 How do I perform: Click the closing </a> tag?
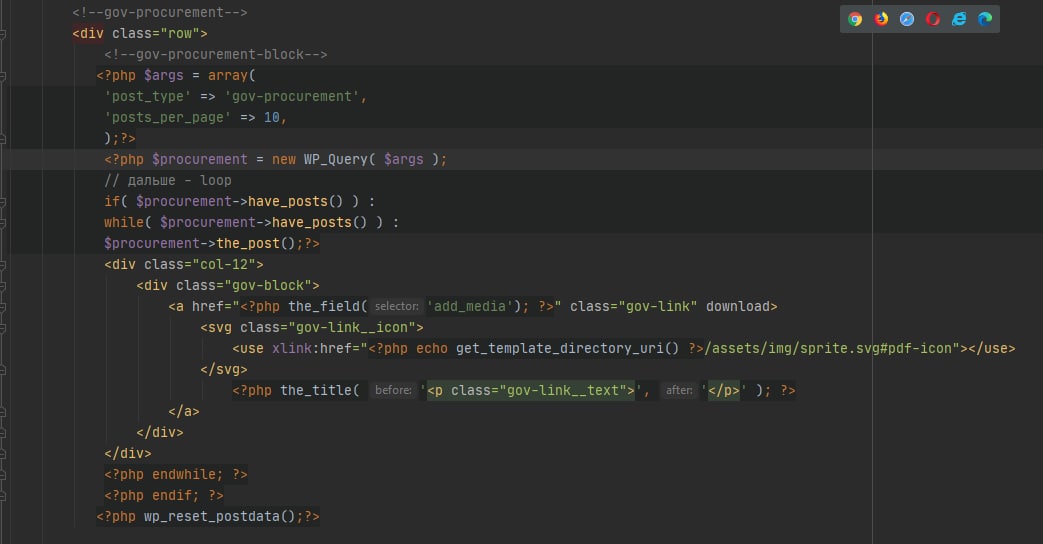click(x=184, y=412)
